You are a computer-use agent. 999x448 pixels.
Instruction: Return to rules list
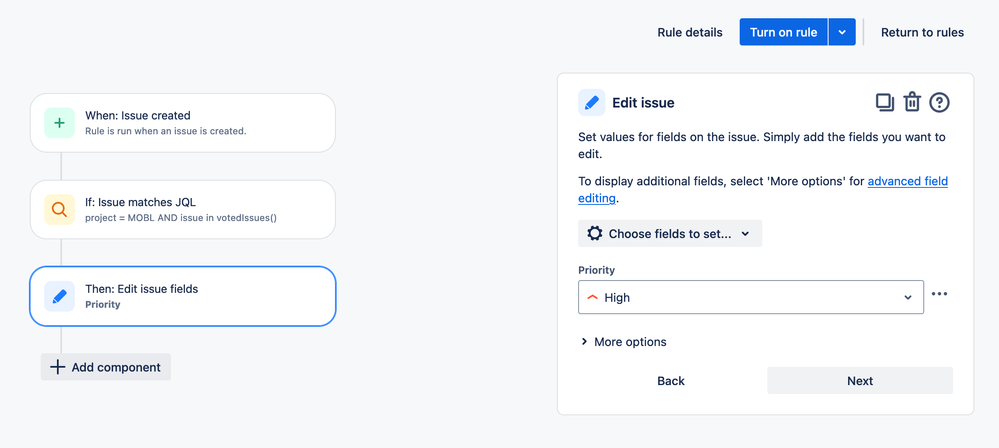tap(922, 32)
